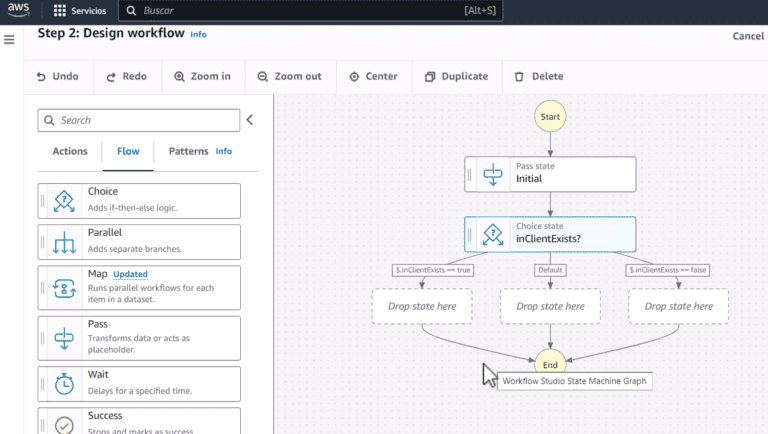This screenshot has height=434, width=768.
Task: Click drop placeholder under true branch
Action: coord(422,306)
